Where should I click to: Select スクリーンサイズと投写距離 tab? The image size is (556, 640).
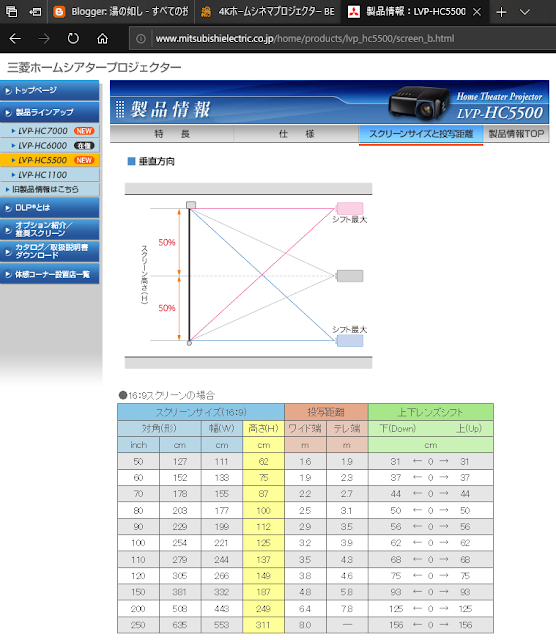click(x=421, y=134)
